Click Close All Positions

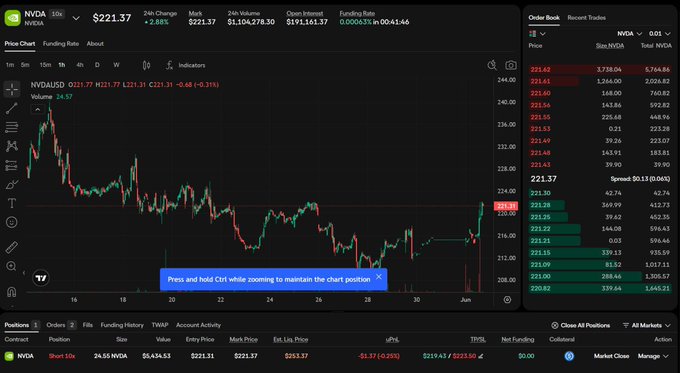581,325
